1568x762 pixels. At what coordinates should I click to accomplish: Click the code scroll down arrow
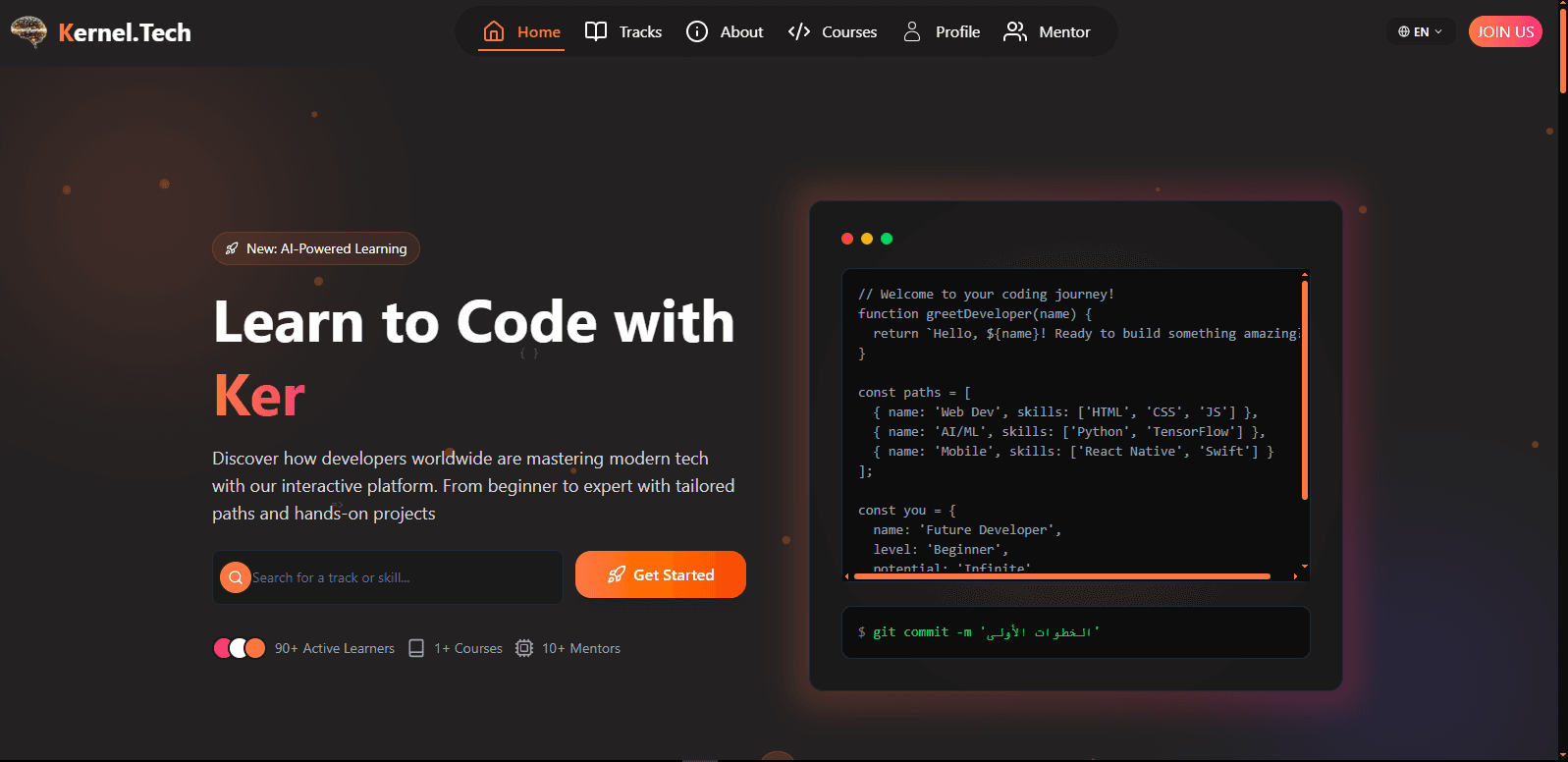1305,567
